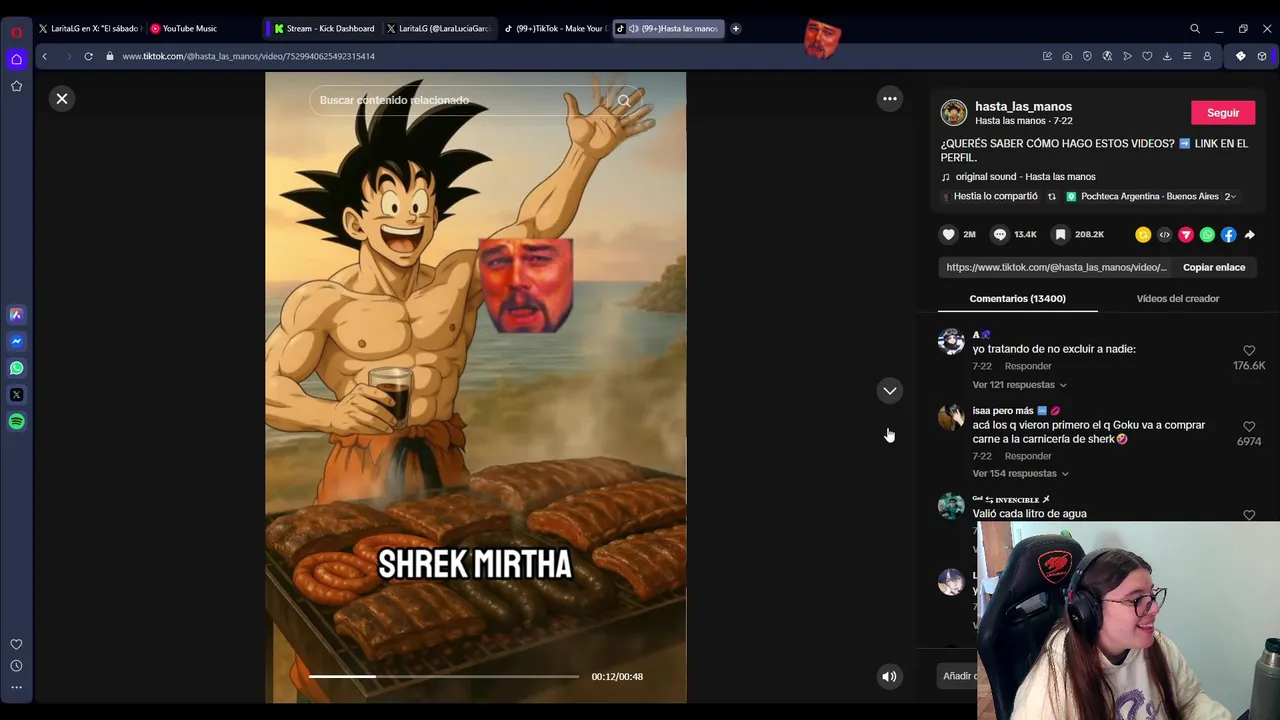The width and height of the screenshot is (1280, 720).
Task: Open a new browser tab with plus
Action: point(736,28)
